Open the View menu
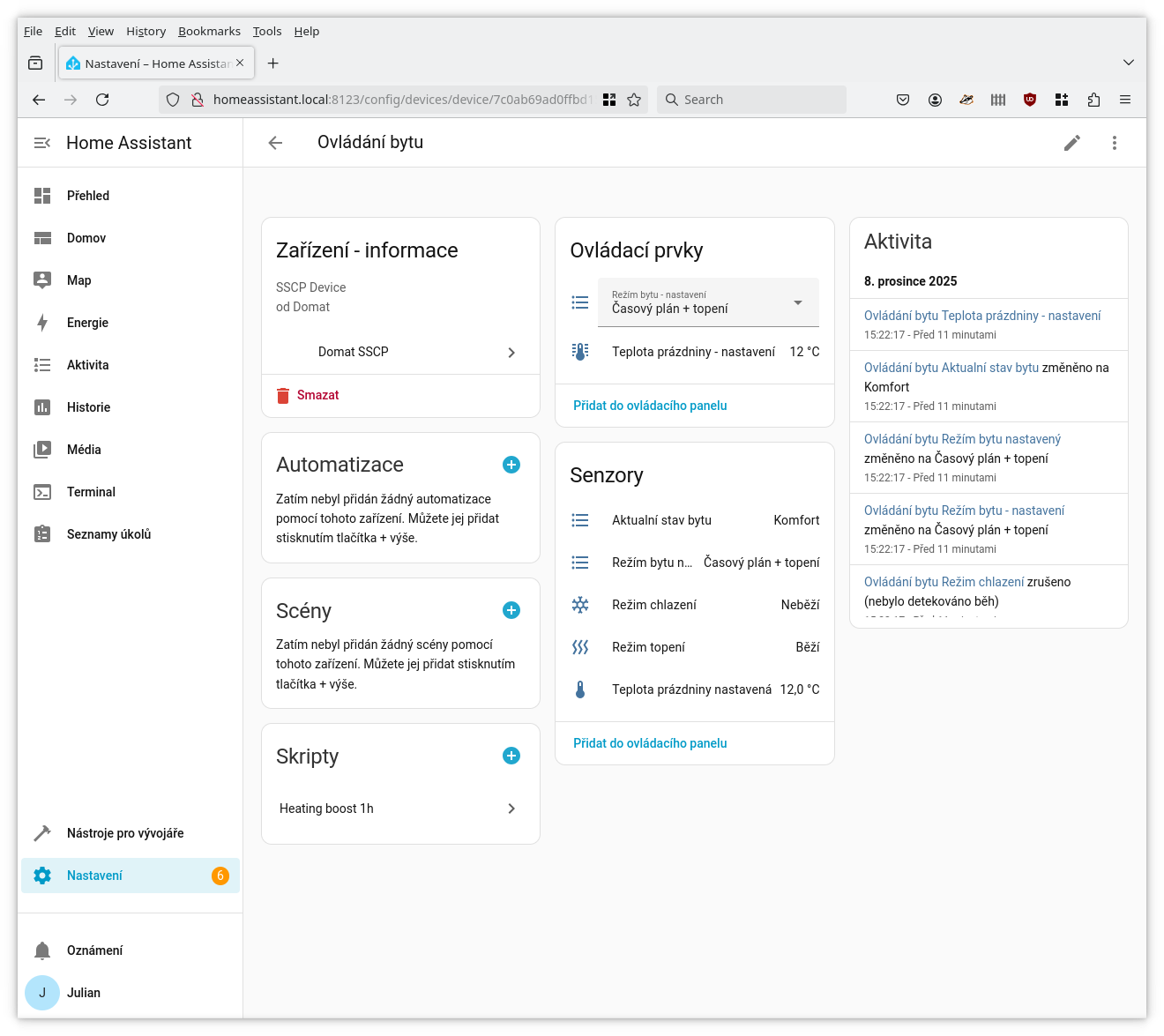Viewport: 1164px width, 1036px height. point(101,31)
